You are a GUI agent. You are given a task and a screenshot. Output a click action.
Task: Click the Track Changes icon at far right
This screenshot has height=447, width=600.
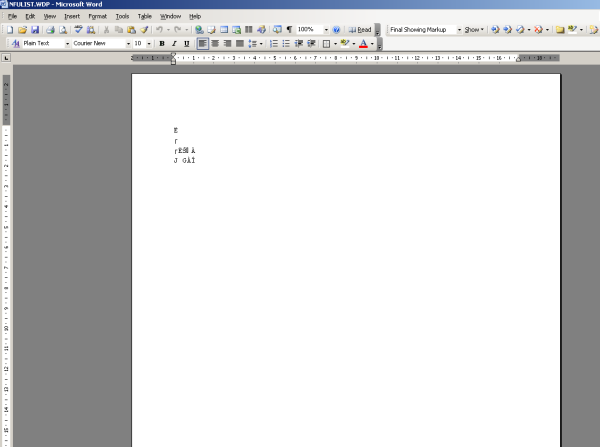593,29
